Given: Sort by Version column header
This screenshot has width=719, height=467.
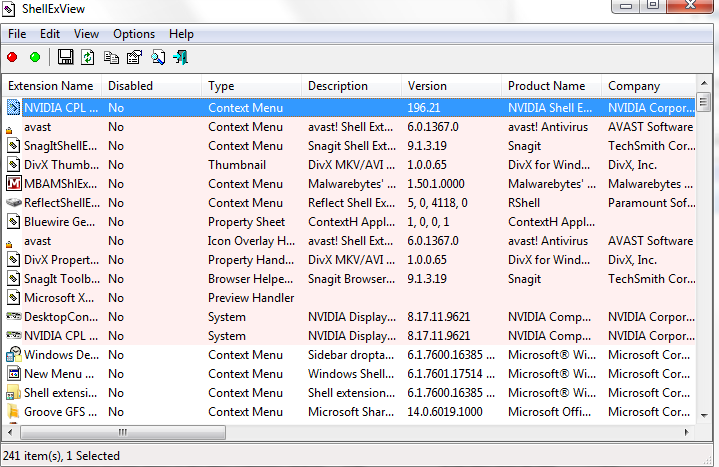Looking at the screenshot, I should click(x=451, y=86).
